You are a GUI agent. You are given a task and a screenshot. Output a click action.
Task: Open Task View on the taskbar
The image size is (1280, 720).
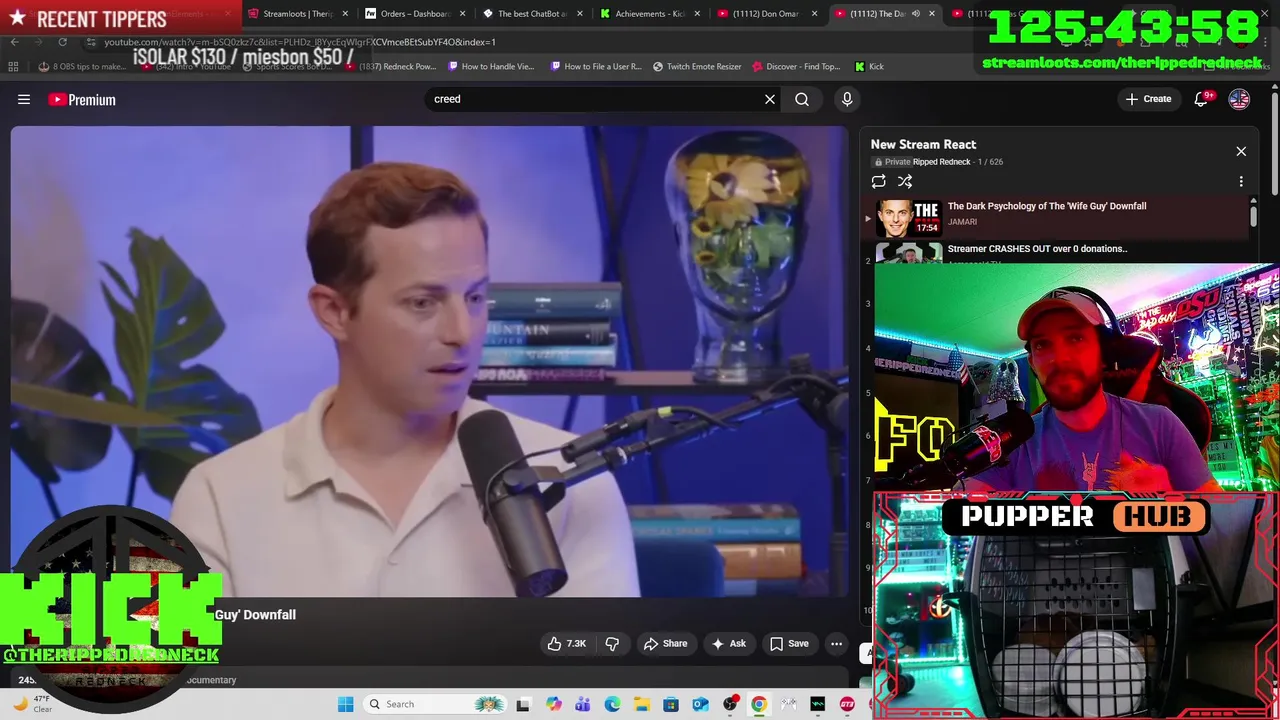coord(523,704)
